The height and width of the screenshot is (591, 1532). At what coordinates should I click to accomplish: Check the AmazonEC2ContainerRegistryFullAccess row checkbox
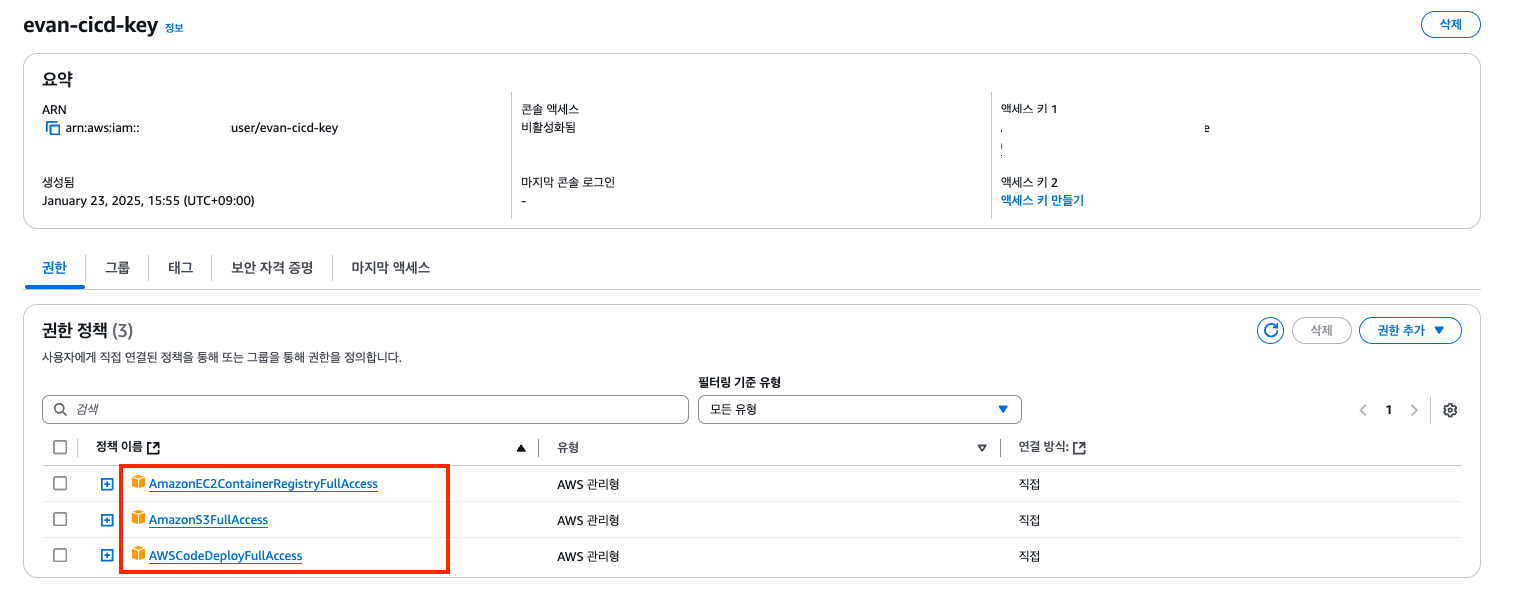pos(60,483)
